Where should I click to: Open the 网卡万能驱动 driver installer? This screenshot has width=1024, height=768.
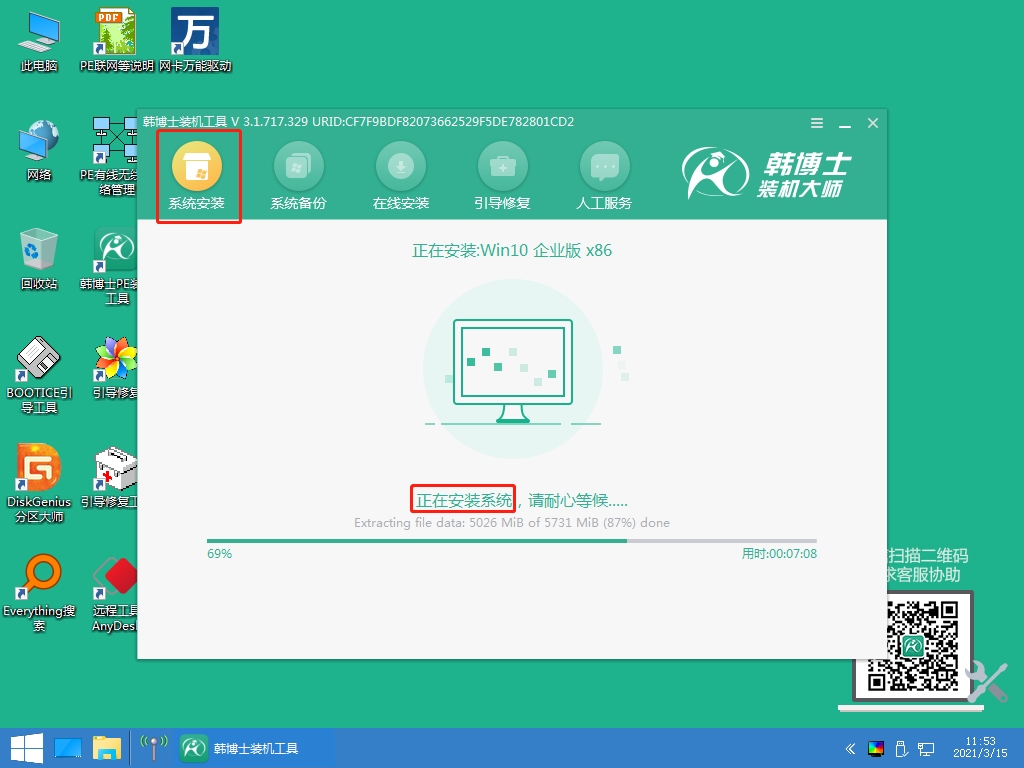(x=196, y=33)
